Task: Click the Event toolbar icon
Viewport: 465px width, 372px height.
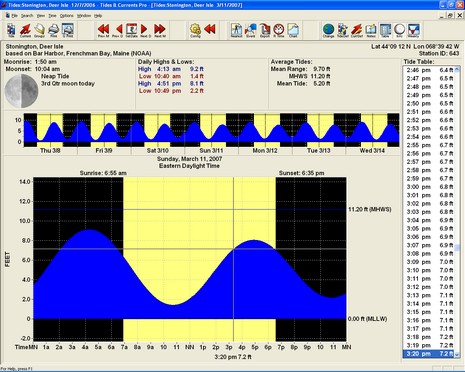Action: coord(251,30)
